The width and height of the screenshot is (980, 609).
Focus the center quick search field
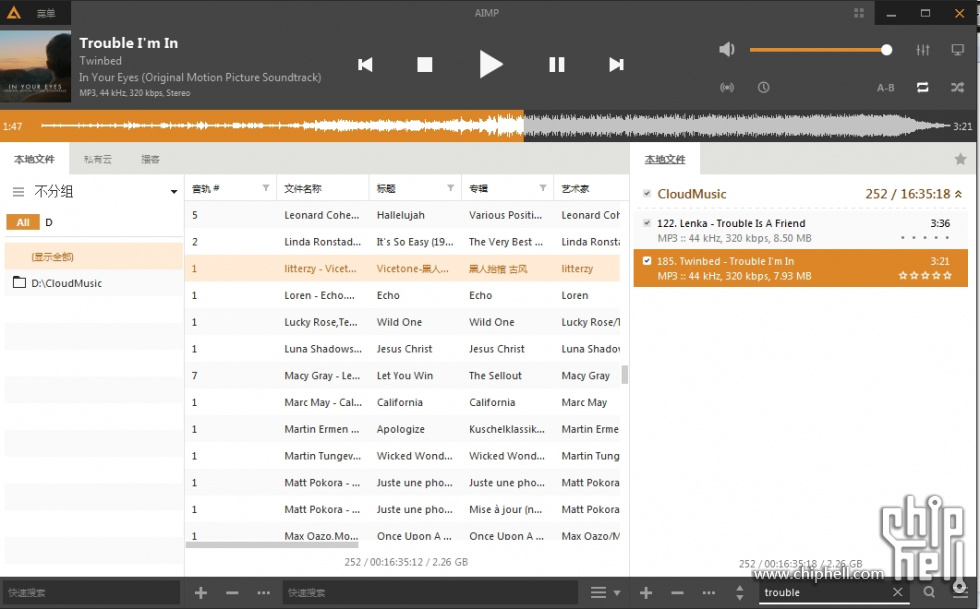pyautogui.click(x=431, y=593)
